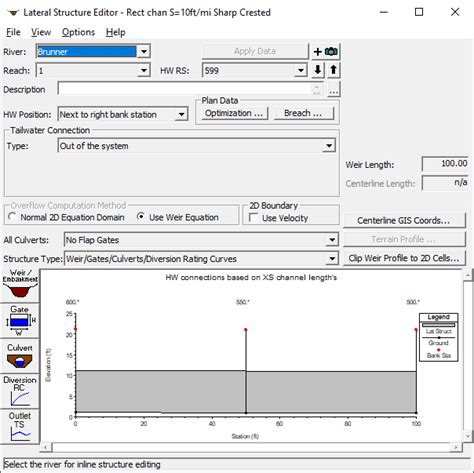The image size is (474, 473).
Task: Expand the Reach dropdown
Action: pyautogui.click(x=144, y=70)
